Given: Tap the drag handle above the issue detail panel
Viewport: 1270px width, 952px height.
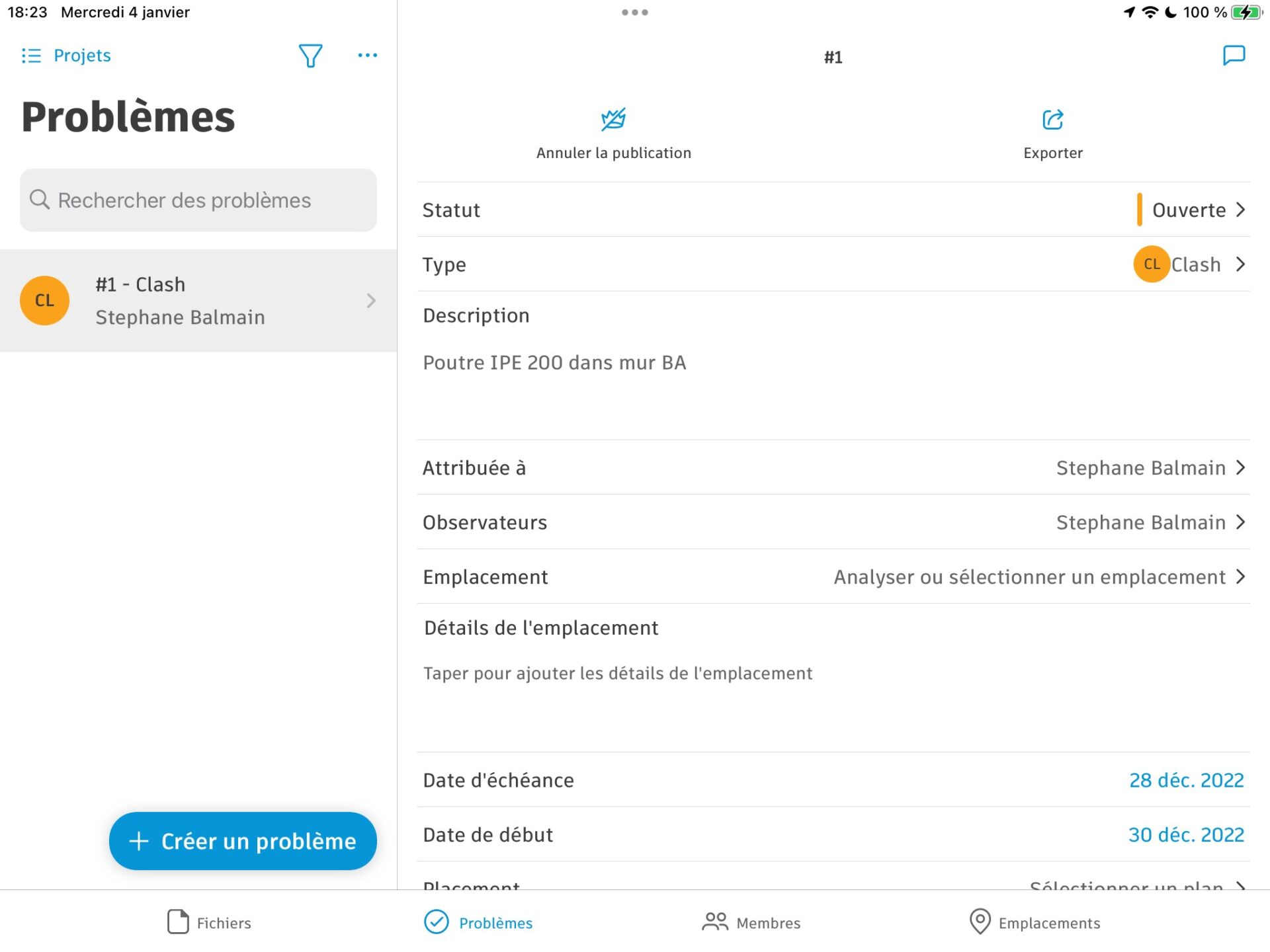Looking at the screenshot, I should click(634, 11).
